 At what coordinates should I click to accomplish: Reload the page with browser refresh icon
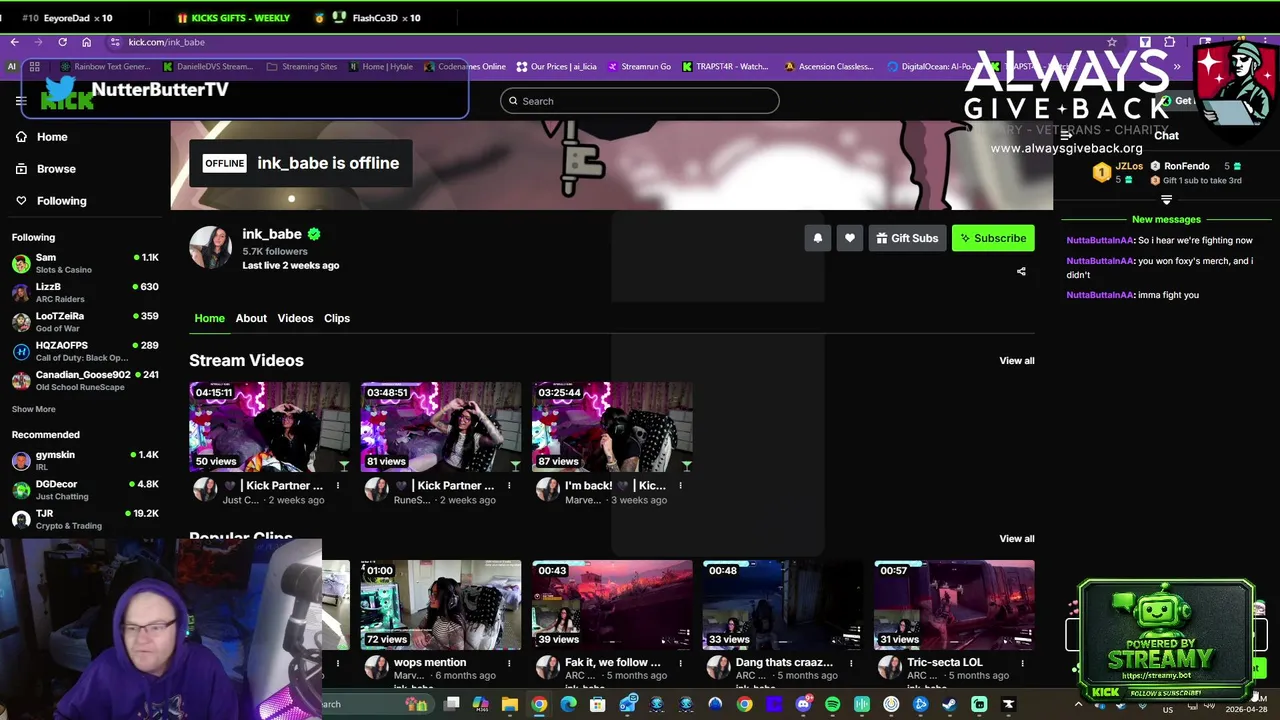pos(62,42)
